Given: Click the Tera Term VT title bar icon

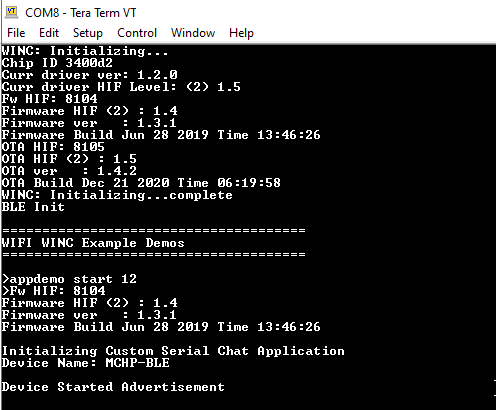Looking at the screenshot, I should pos(12,12).
